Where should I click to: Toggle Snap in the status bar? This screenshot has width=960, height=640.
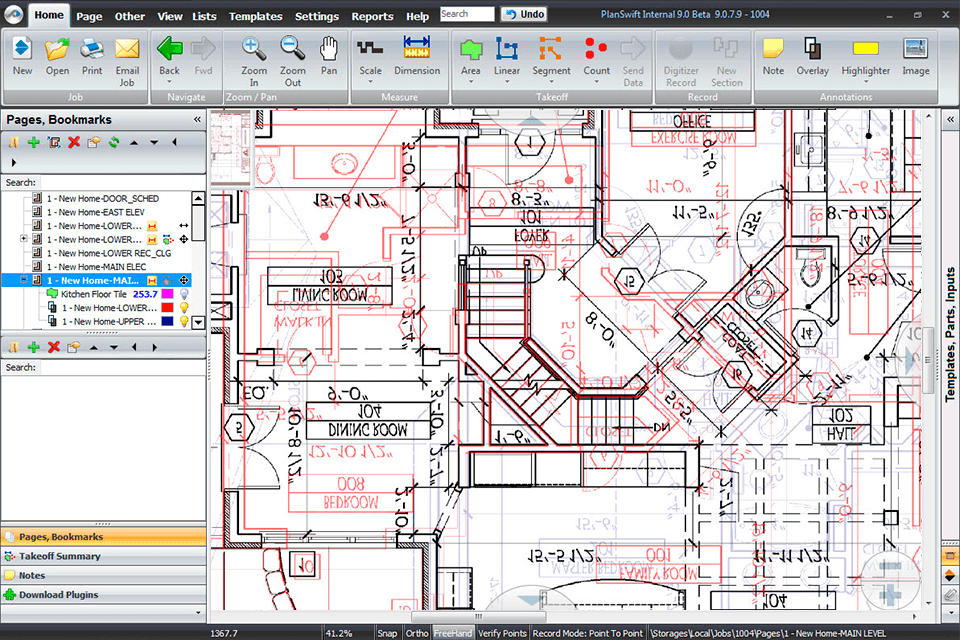pos(387,633)
